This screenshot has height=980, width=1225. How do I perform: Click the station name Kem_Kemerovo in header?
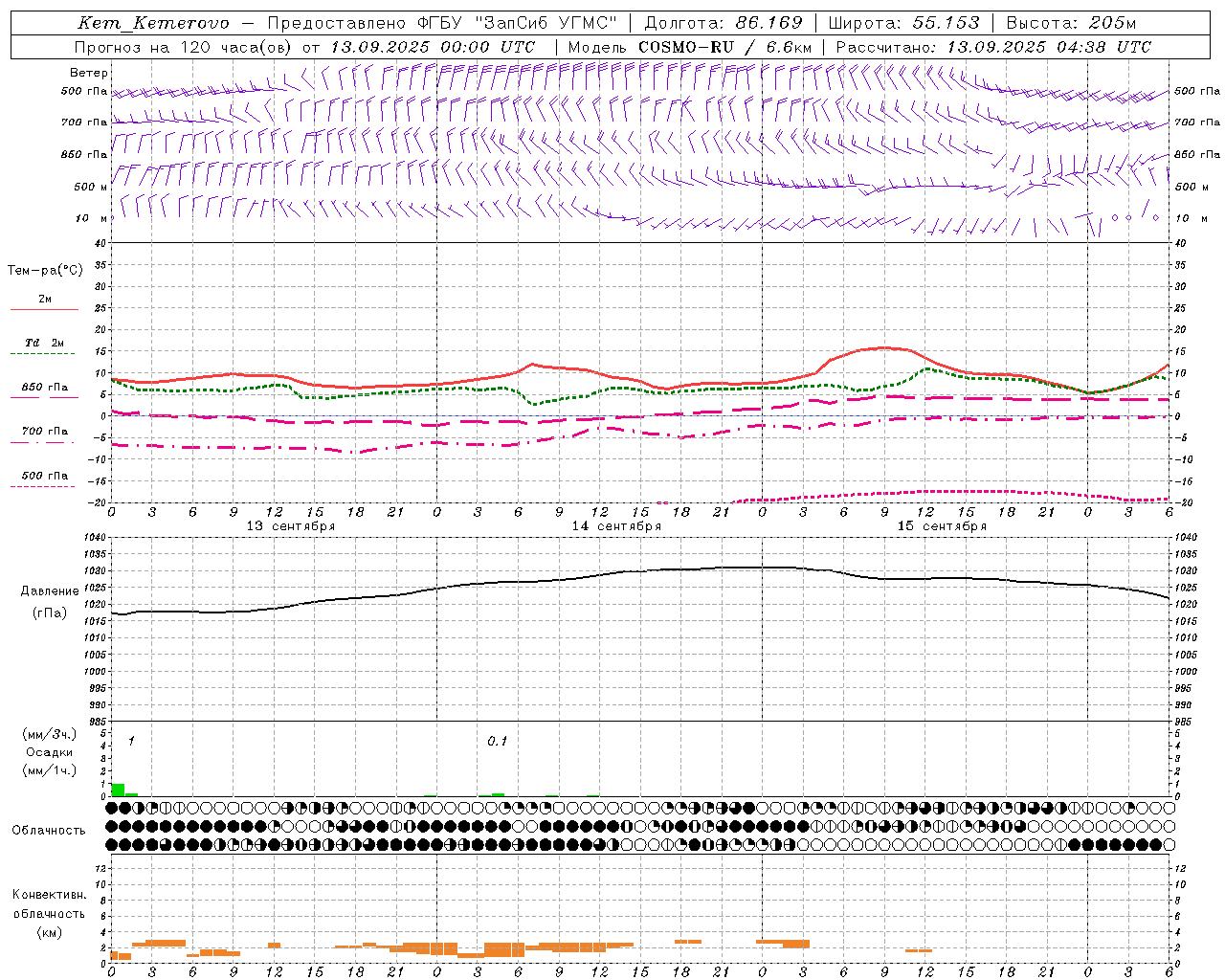pyautogui.click(x=153, y=23)
